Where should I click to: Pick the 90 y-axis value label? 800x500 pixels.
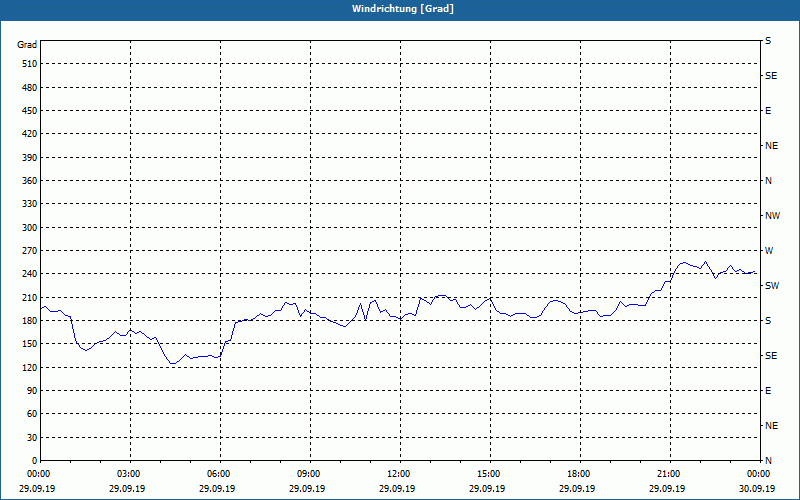pos(32,391)
